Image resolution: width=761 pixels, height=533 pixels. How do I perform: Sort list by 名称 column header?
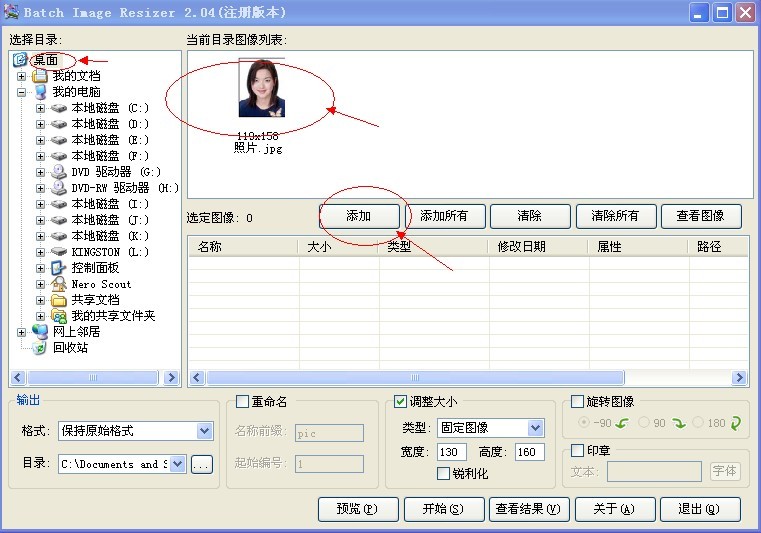[243, 246]
